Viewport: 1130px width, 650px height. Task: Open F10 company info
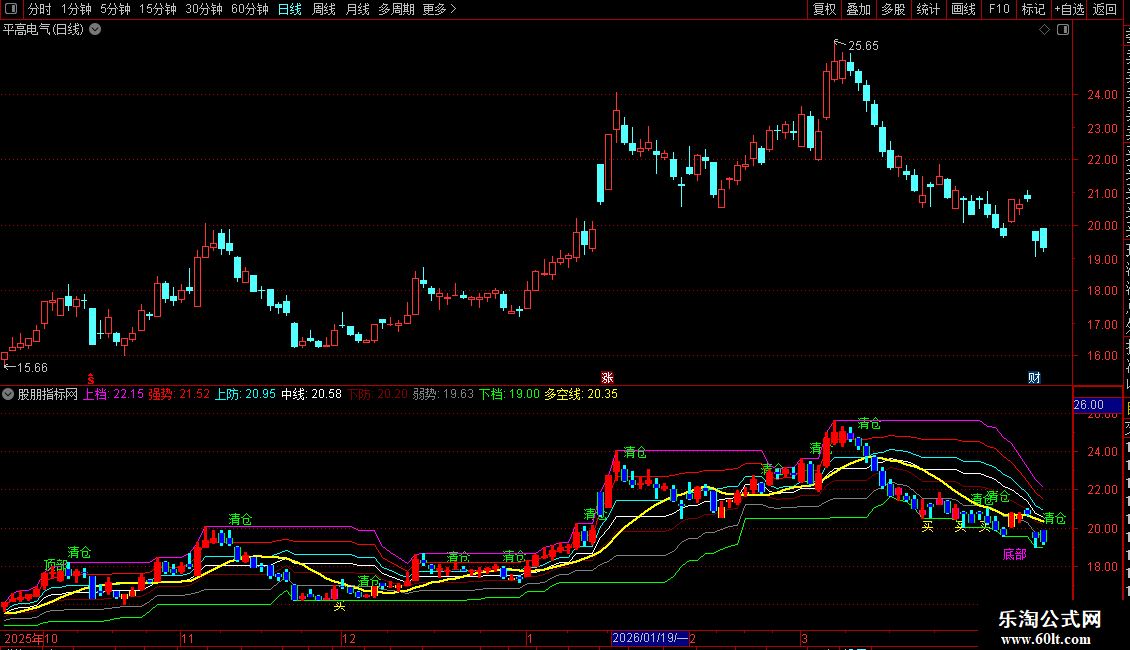(999, 9)
